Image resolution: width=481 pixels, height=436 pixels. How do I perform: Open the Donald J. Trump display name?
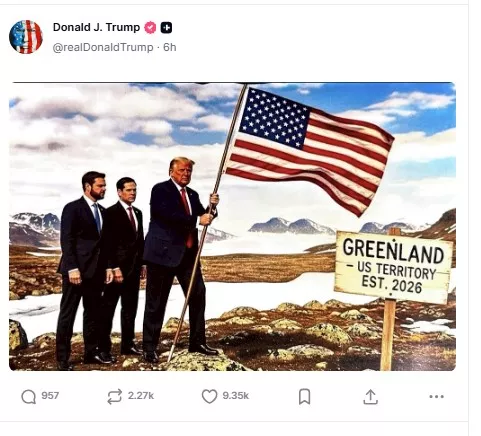click(x=96, y=27)
